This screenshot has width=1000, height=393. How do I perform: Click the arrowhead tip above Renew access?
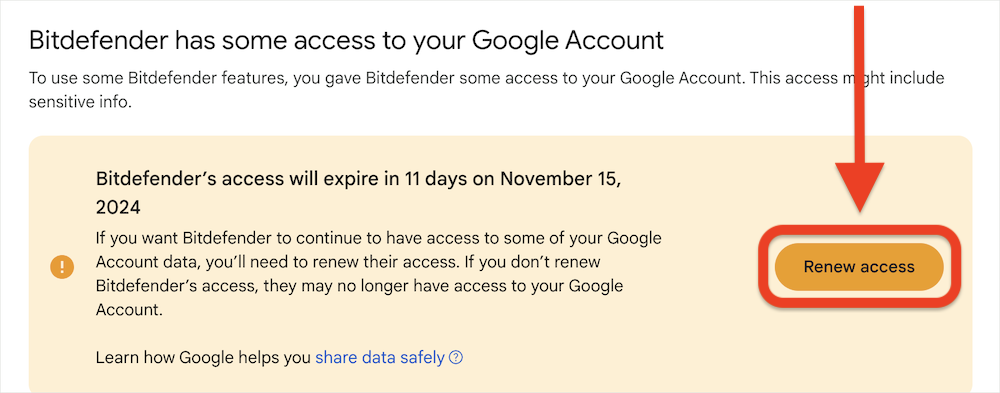tap(859, 205)
